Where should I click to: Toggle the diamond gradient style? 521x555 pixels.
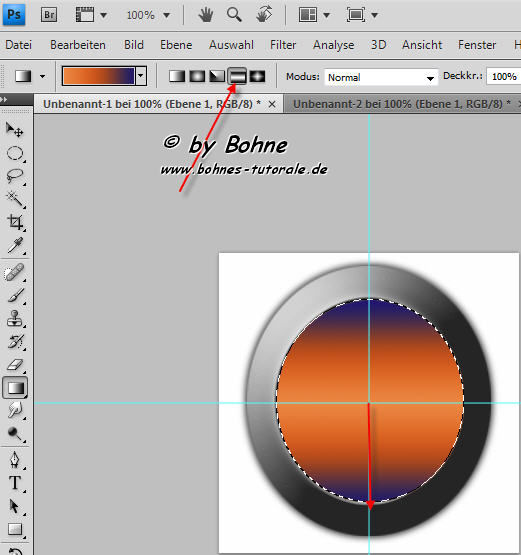coord(257,76)
